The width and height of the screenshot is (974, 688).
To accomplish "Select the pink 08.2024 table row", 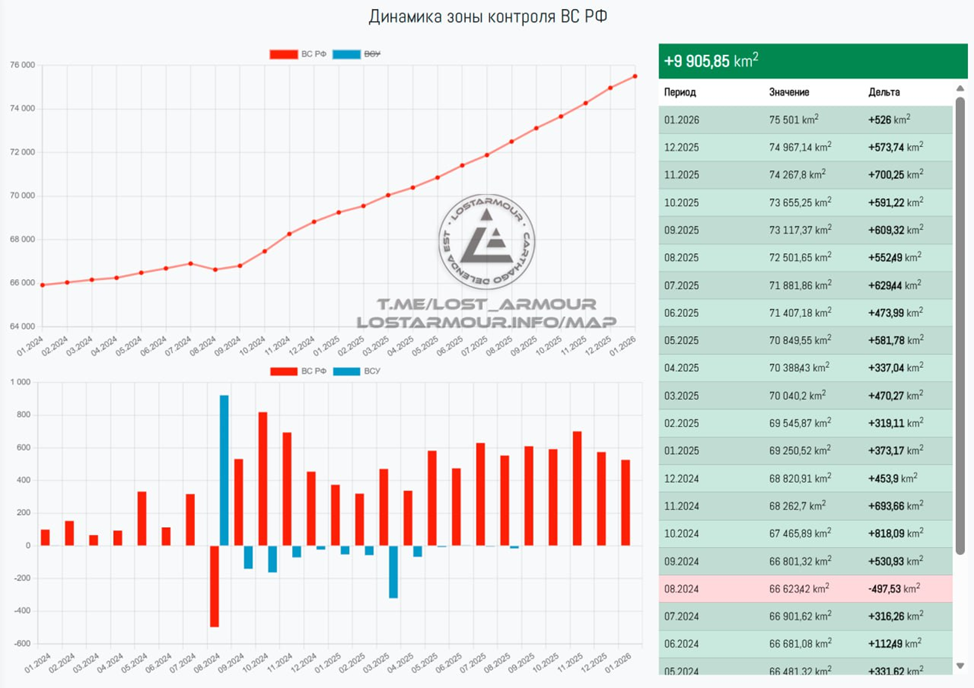I will tap(805, 589).
